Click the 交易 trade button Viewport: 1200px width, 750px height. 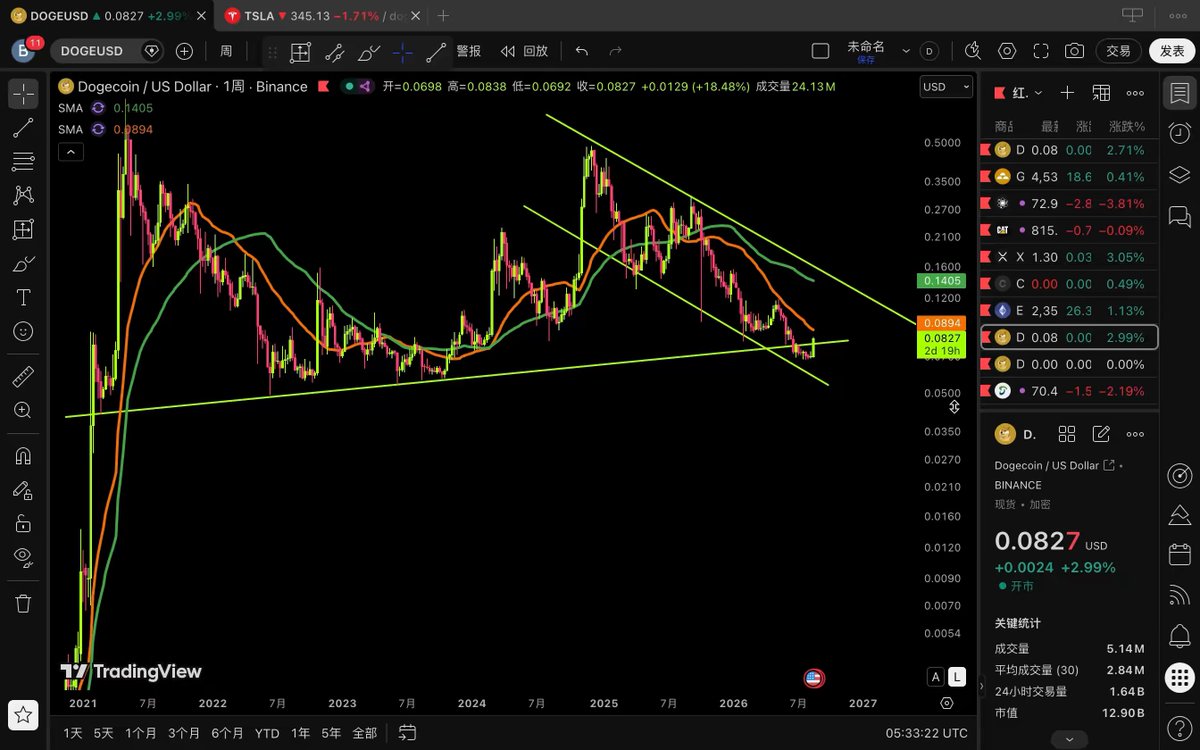point(1119,51)
